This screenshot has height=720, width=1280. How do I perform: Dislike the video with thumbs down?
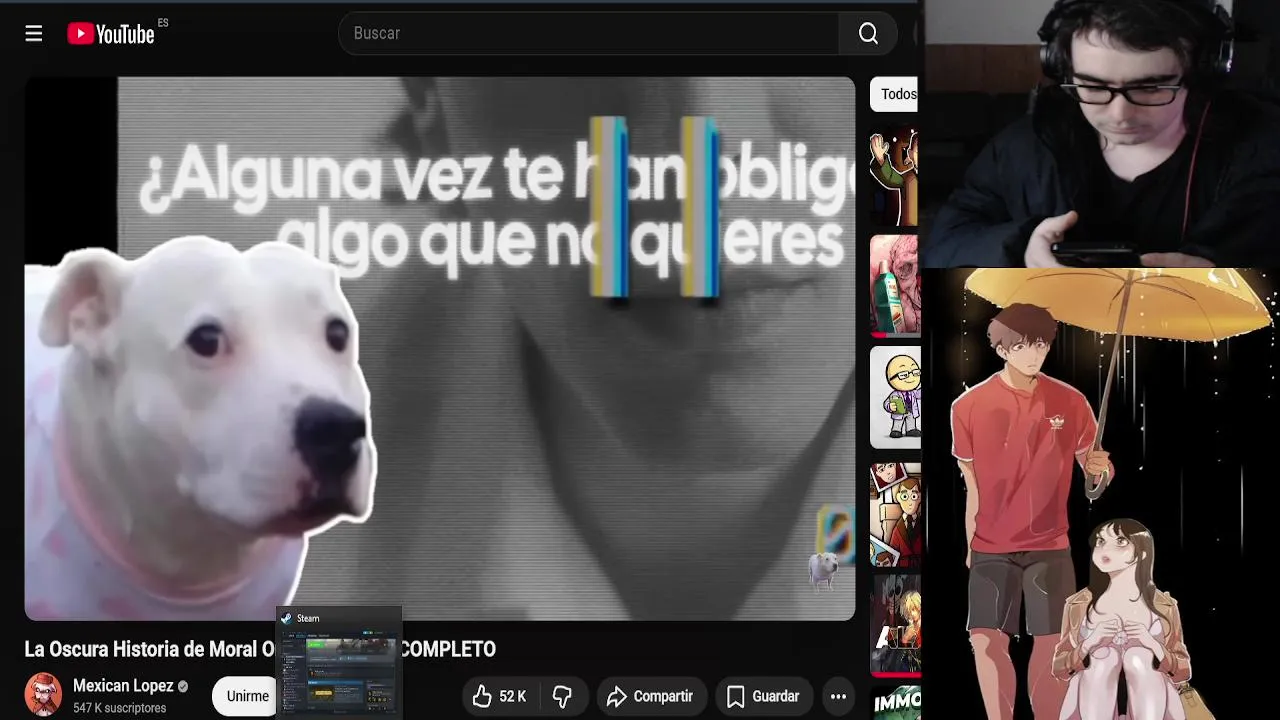point(562,696)
